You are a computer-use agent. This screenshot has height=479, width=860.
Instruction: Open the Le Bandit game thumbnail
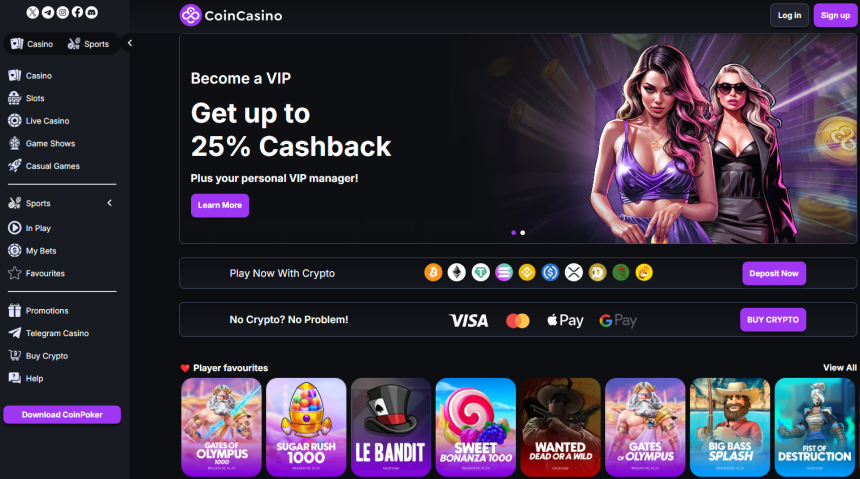click(391, 427)
